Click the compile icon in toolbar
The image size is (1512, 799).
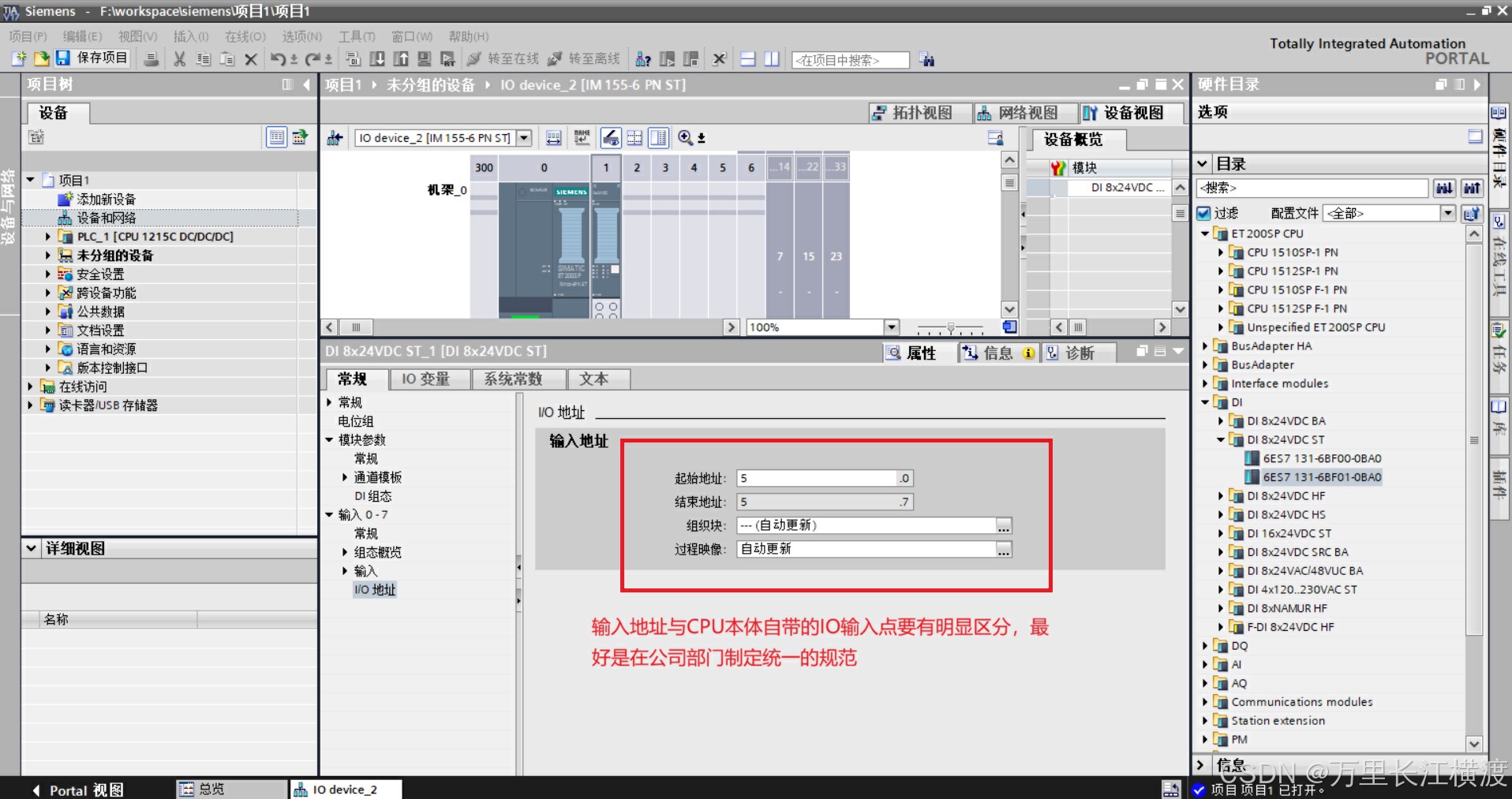354,59
